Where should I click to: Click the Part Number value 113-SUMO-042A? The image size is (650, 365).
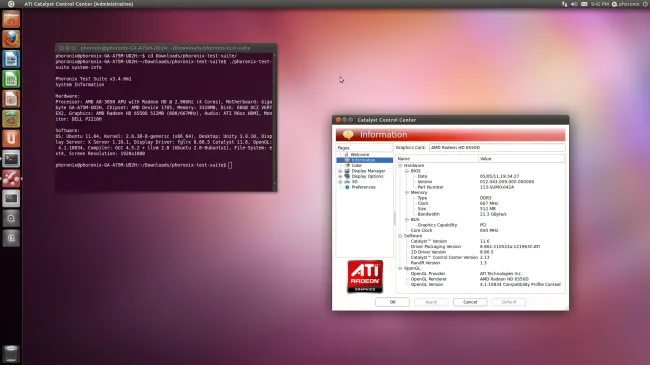[x=497, y=187]
